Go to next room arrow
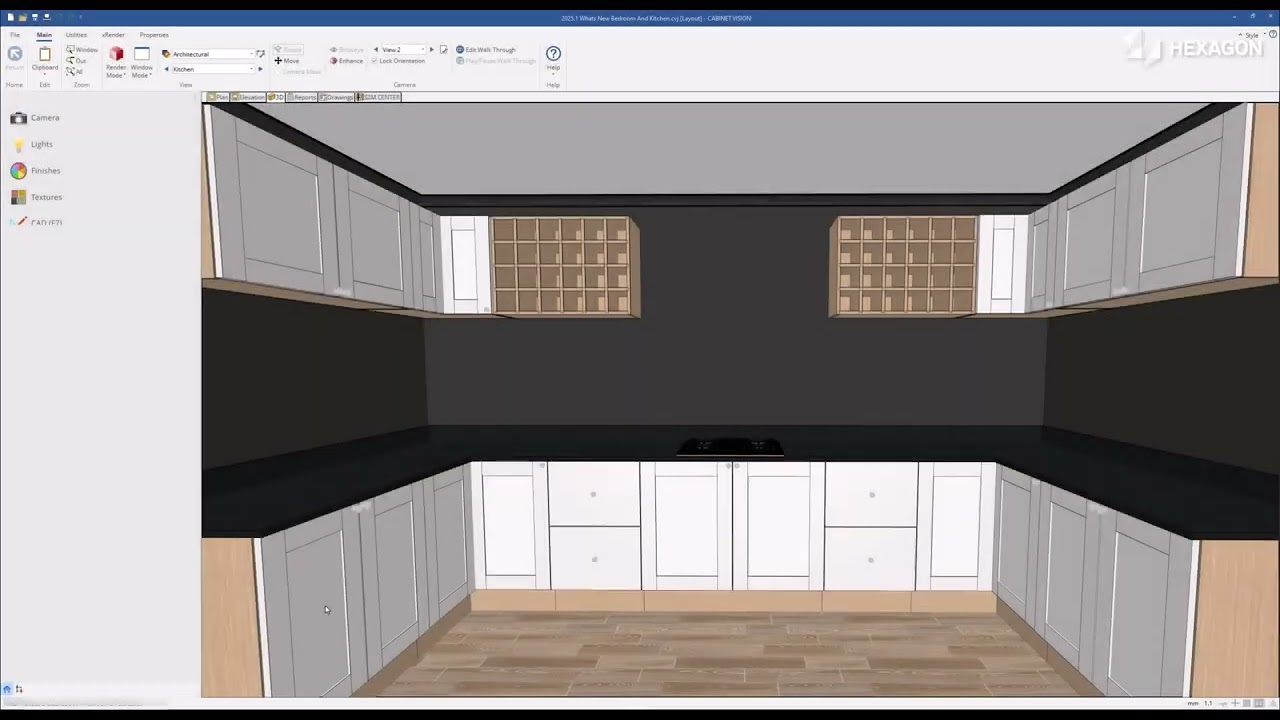 click(x=260, y=69)
